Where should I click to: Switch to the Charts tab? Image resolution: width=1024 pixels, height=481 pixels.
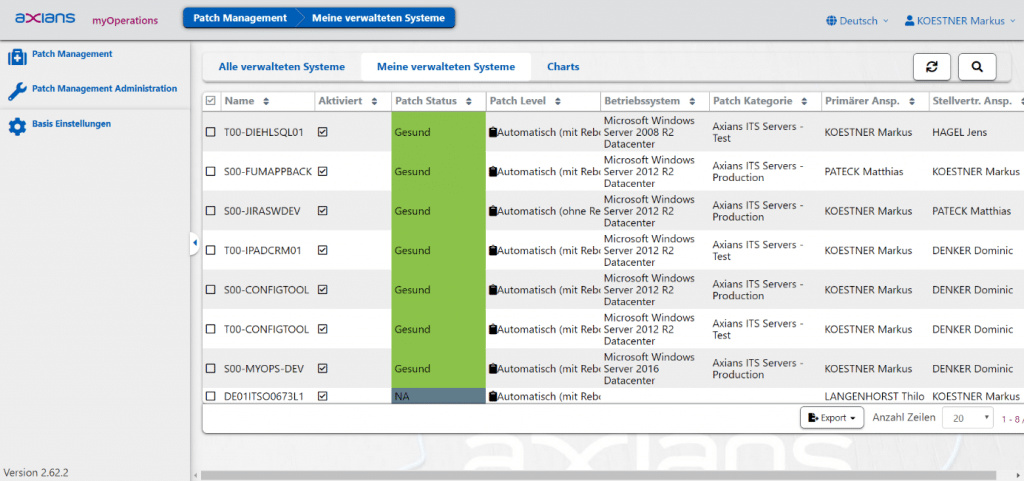click(563, 67)
